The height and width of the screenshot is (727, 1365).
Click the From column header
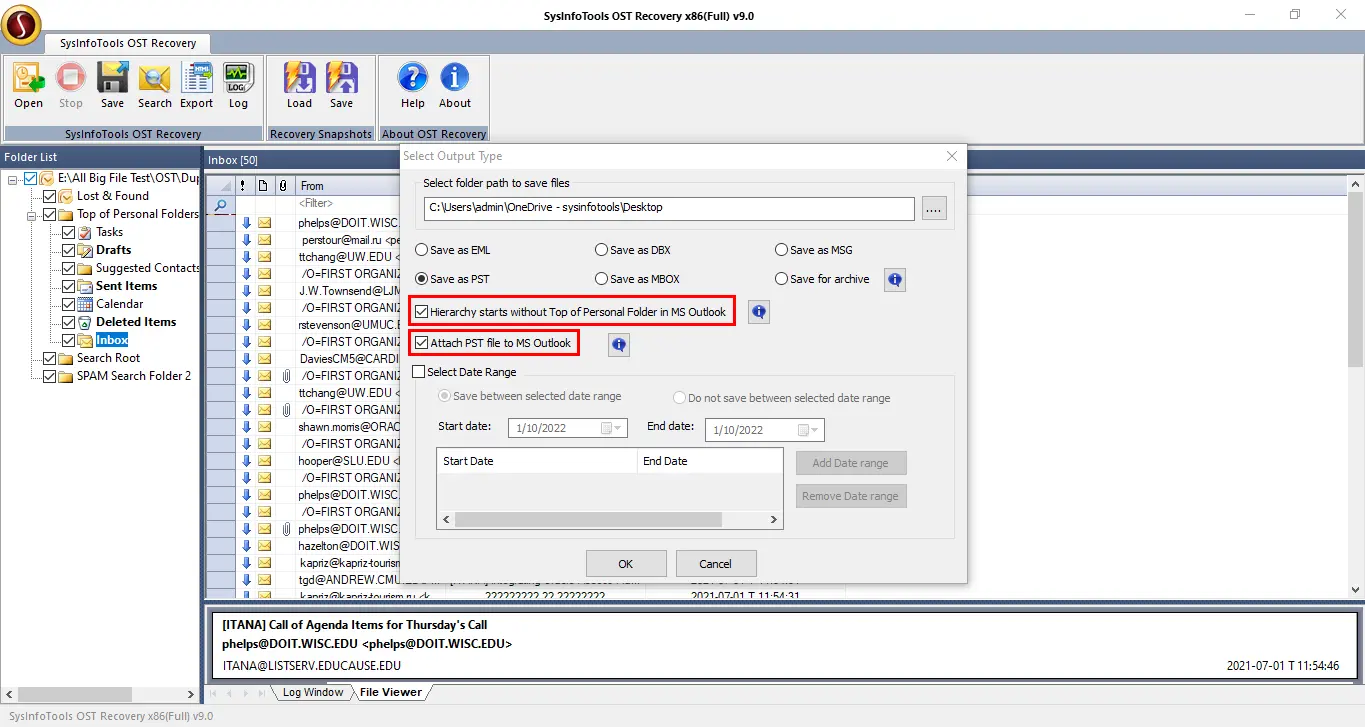348,186
